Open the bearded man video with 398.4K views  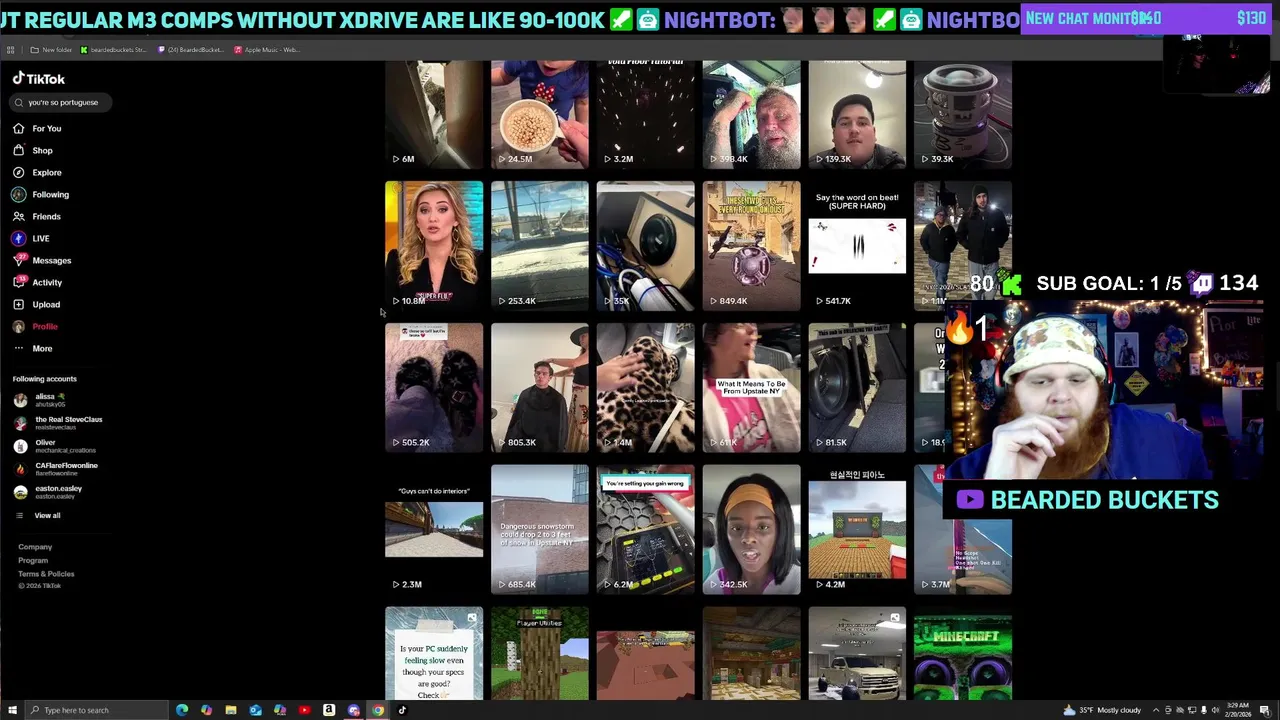tap(751, 114)
